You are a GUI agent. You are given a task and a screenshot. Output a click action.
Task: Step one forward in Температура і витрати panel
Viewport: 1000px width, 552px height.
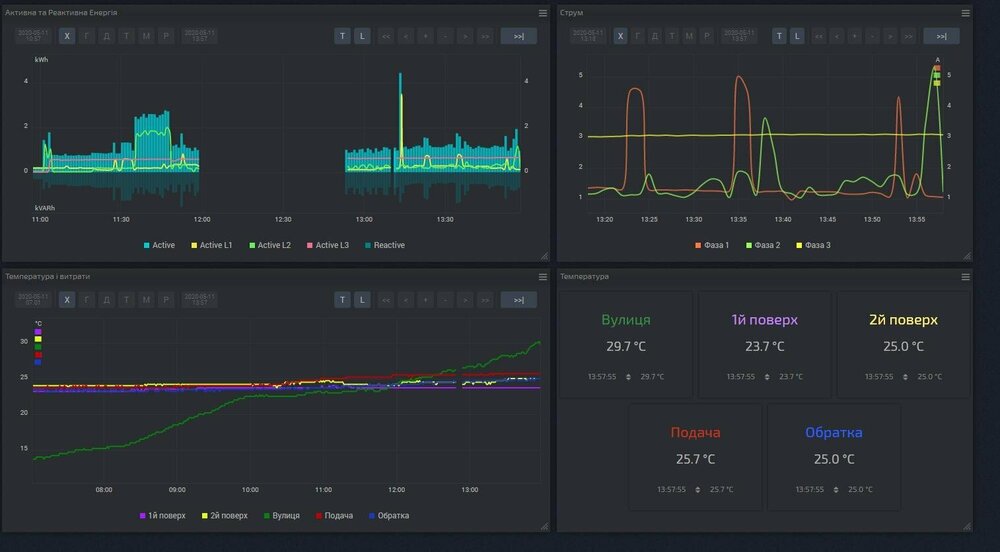[465, 300]
